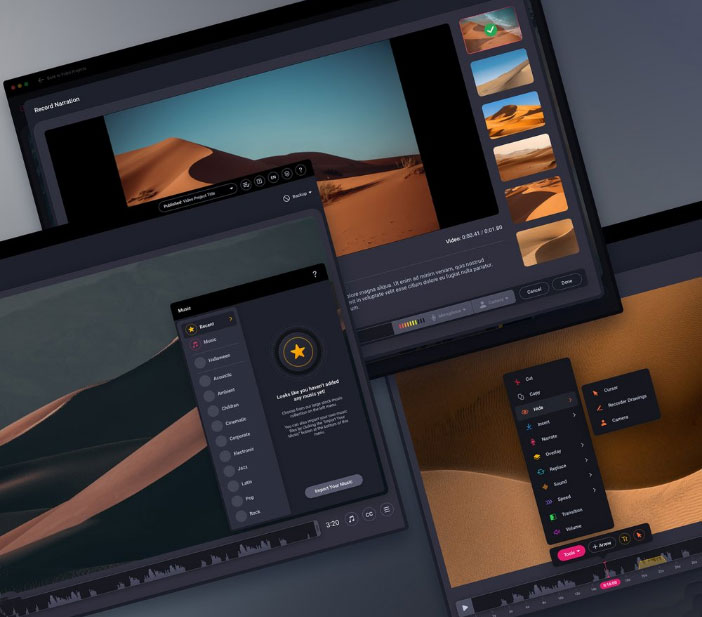Select the Cinematic genre radio circle
702x617 pixels.
click(217, 426)
